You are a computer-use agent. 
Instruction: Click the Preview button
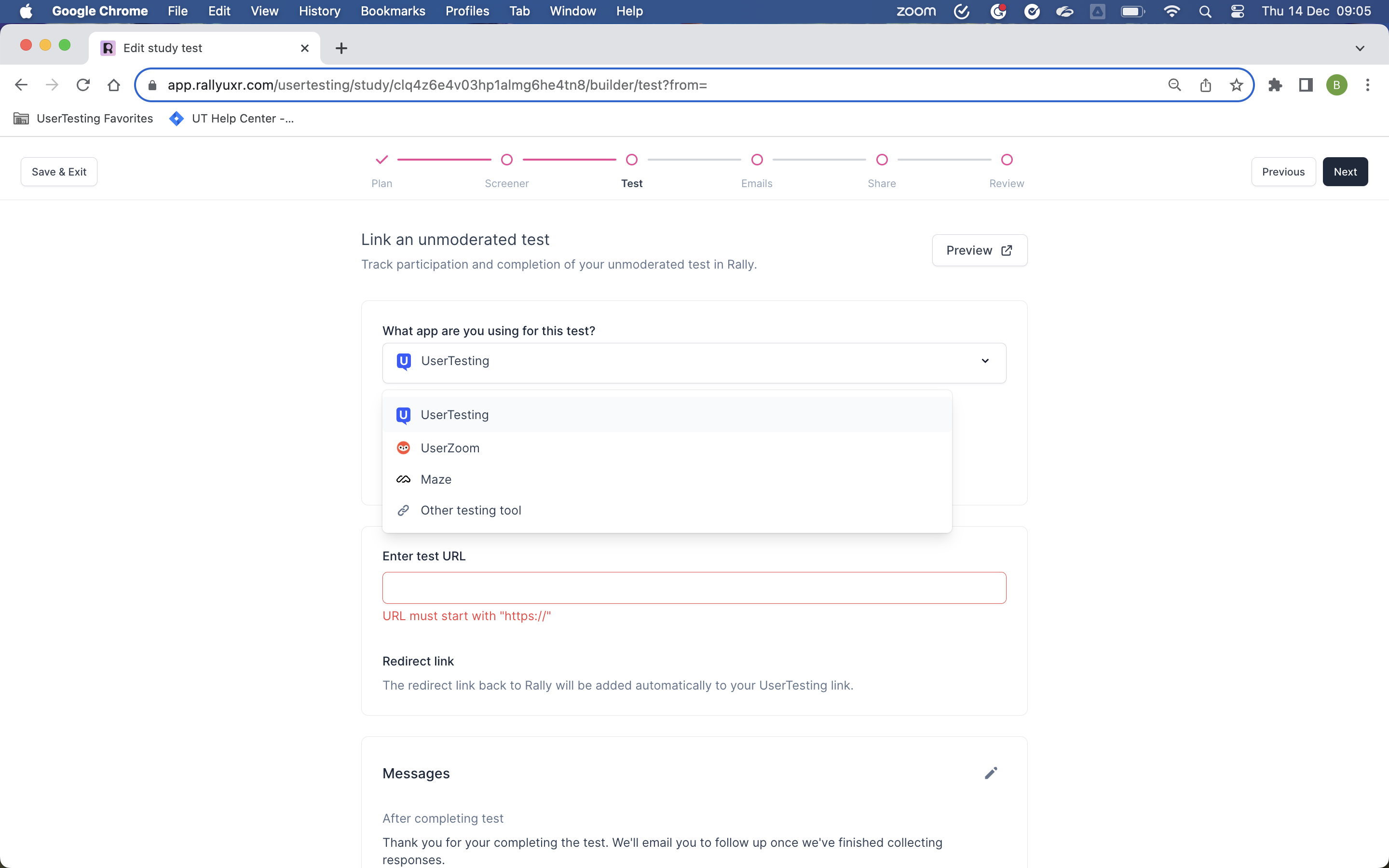[x=979, y=250]
